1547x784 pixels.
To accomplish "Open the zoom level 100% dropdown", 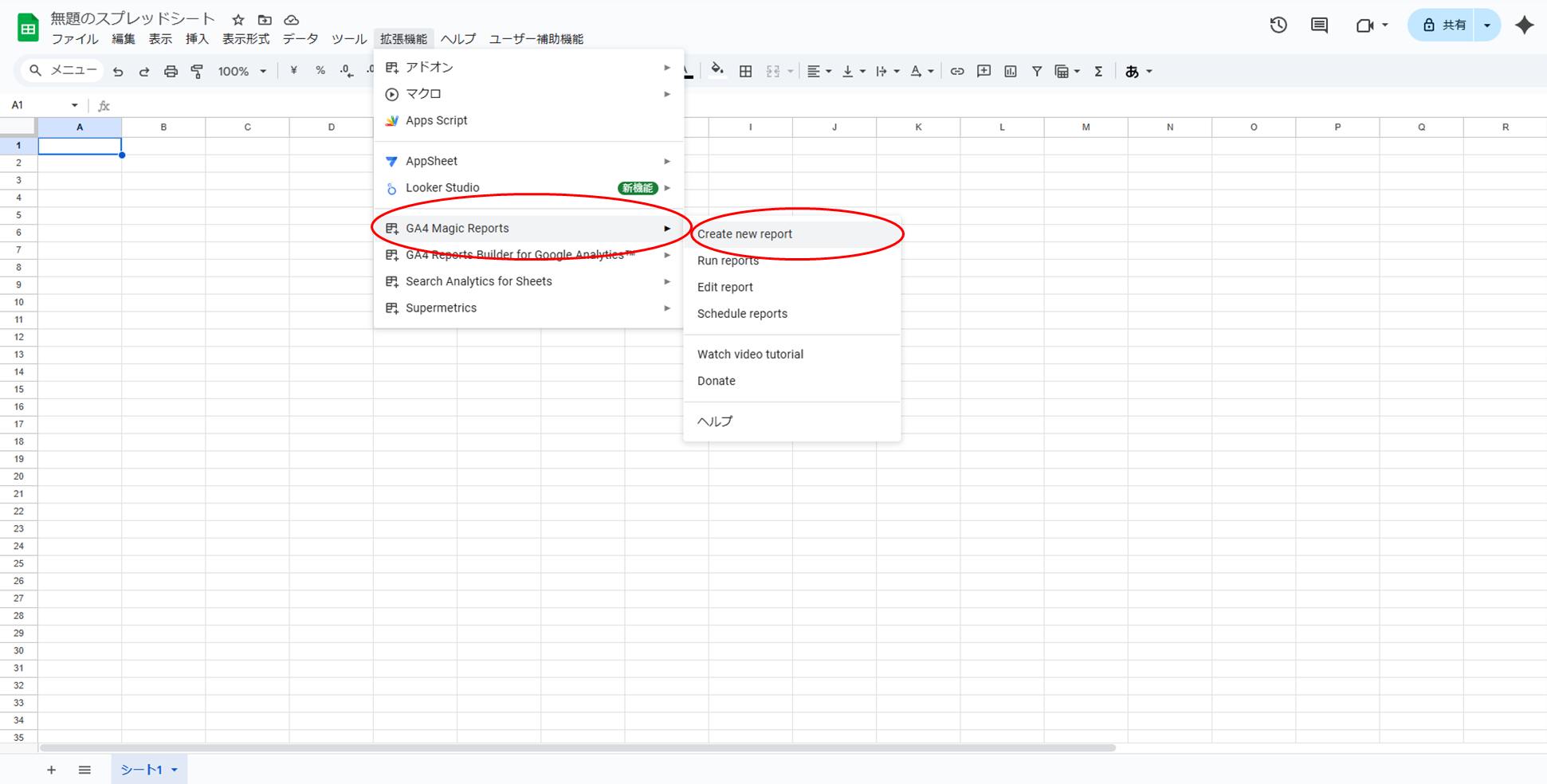I will tap(242, 72).
